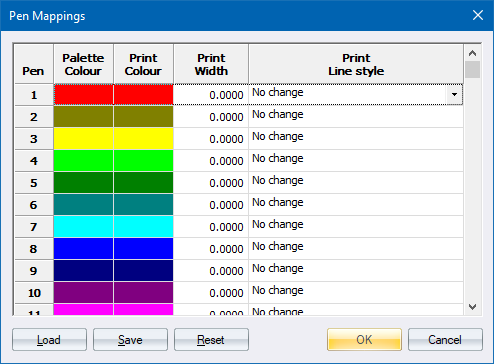
Task: Select the cyan palette colour for pen 7
Action: tap(84, 227)
